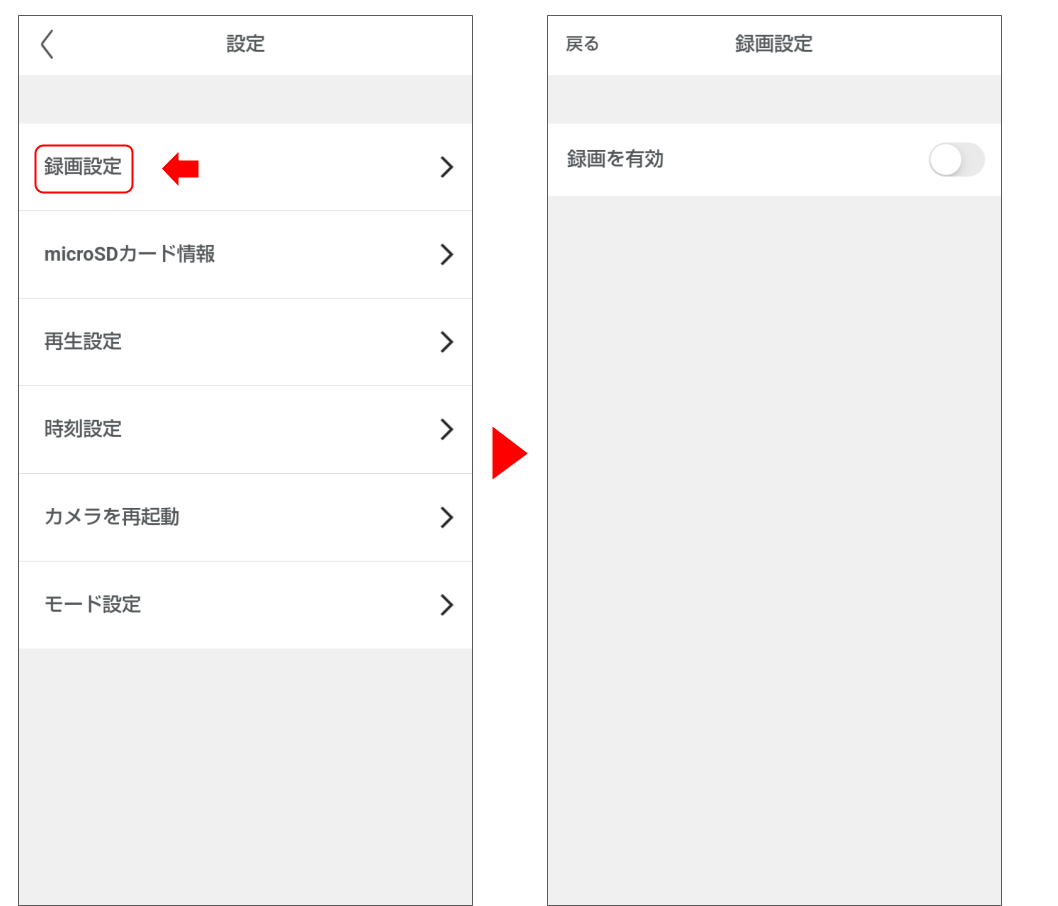Select the microSDカード情報 label

(130, 254)
